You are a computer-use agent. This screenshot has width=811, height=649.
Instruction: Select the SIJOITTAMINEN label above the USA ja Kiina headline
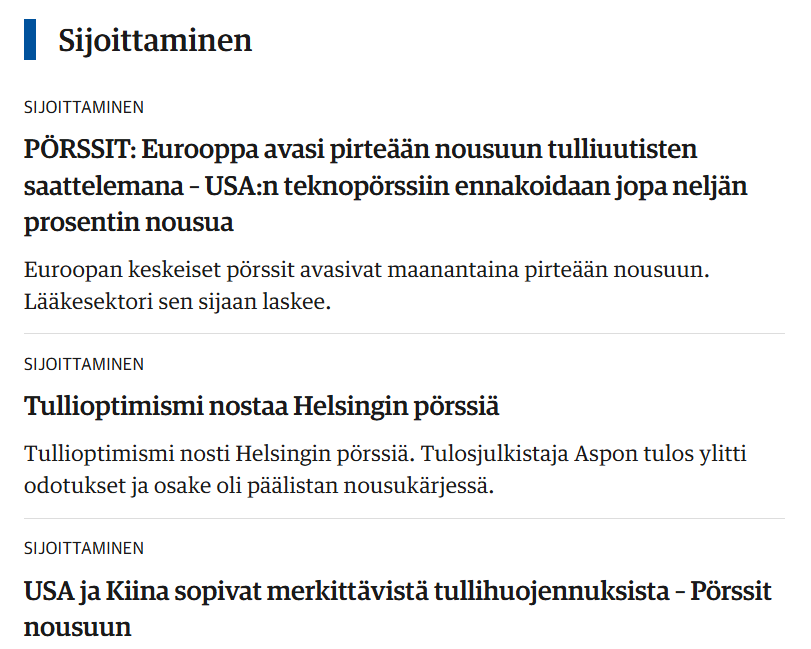point(84,548)
